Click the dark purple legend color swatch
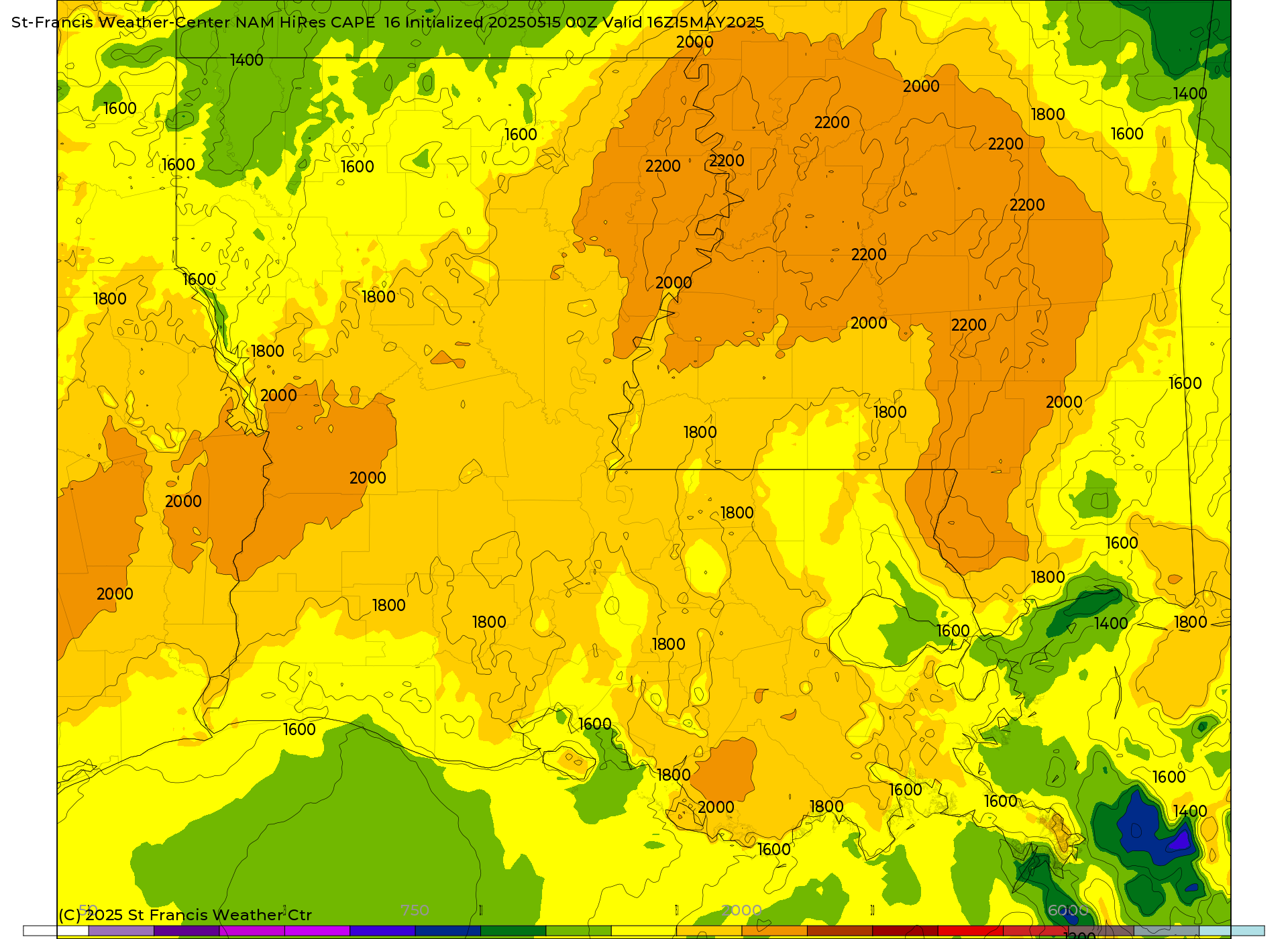The height and width of the screenshot is (939, 1288). (186, 930)
